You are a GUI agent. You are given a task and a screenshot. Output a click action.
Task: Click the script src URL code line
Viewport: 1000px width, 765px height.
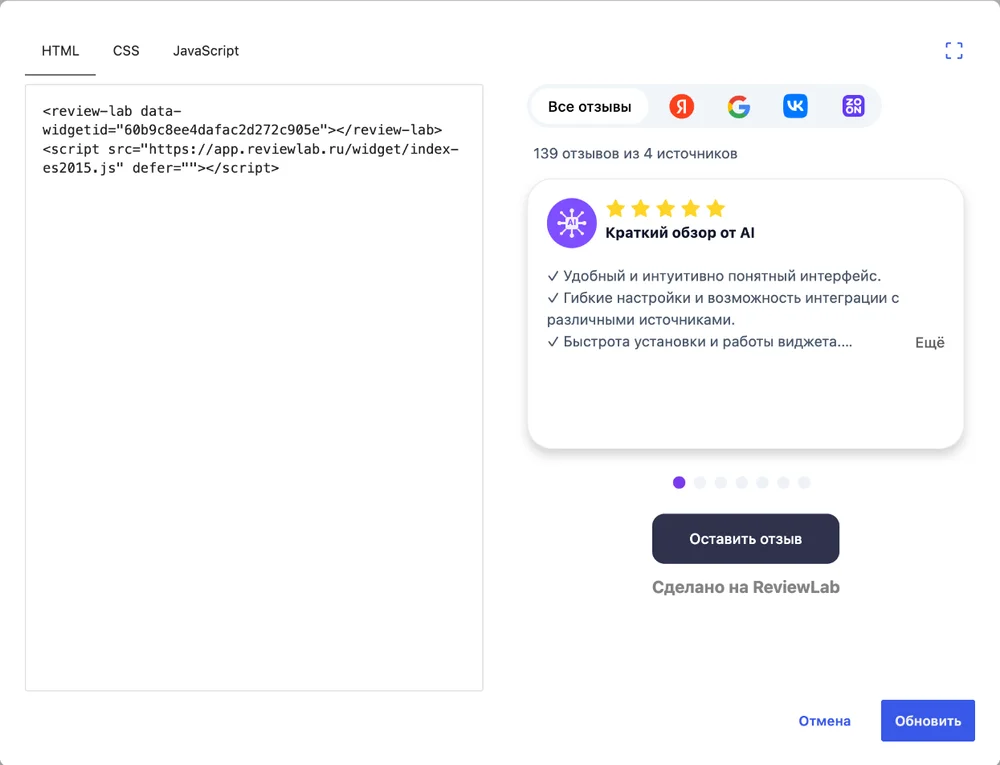[x=251, y=159]
